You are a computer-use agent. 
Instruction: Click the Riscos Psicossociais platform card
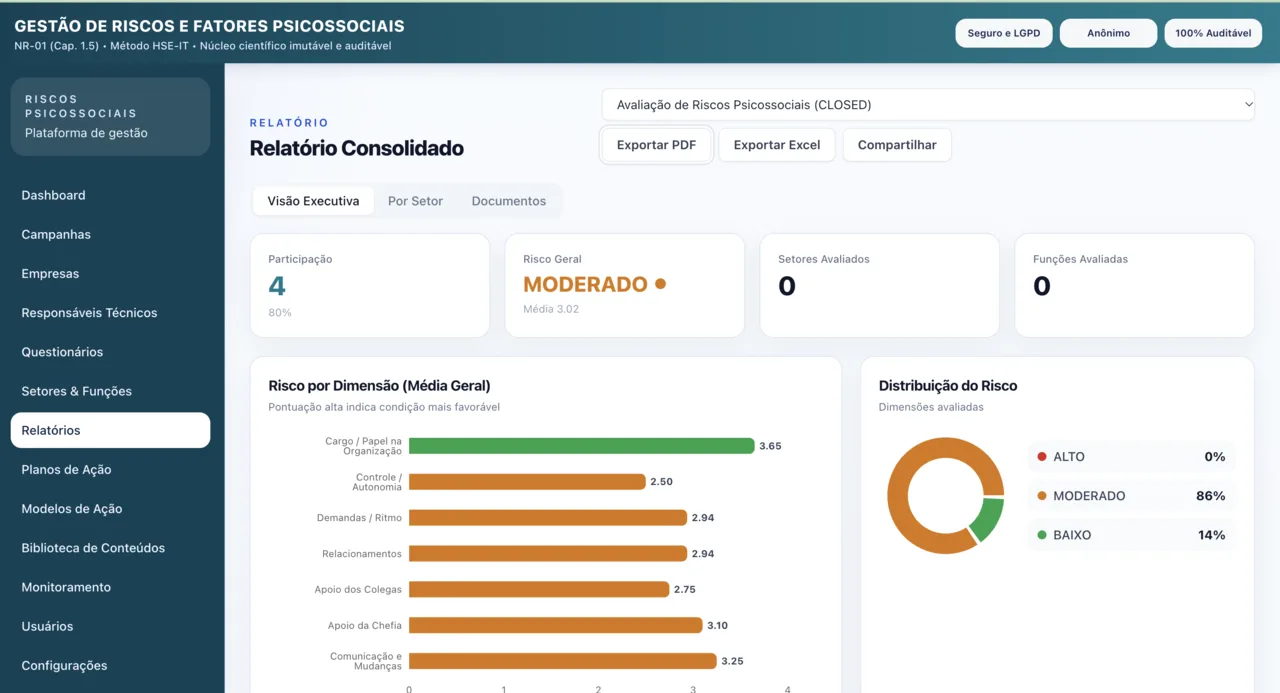pos(110,117)
